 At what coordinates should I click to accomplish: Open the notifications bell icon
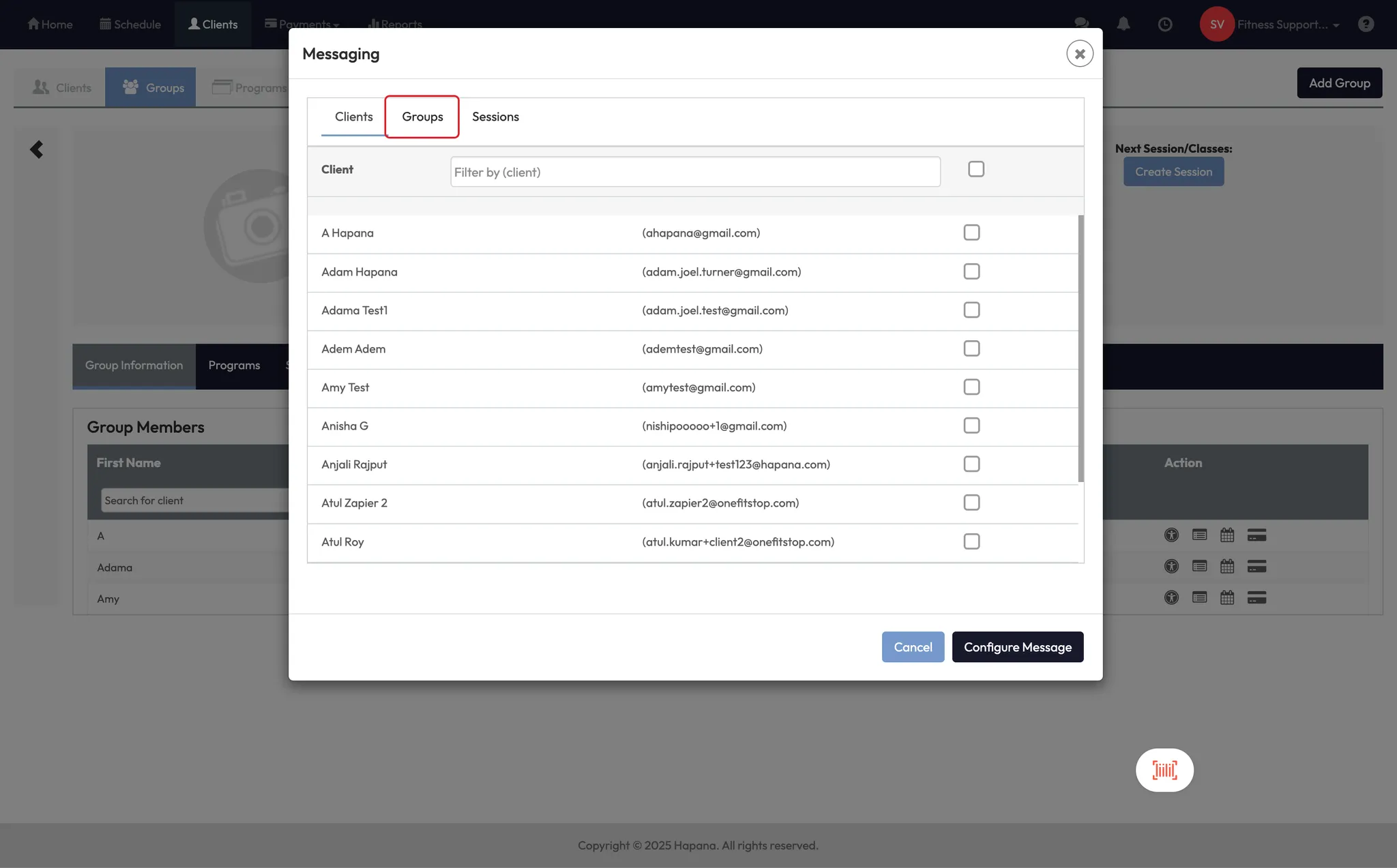(1123, 24)
